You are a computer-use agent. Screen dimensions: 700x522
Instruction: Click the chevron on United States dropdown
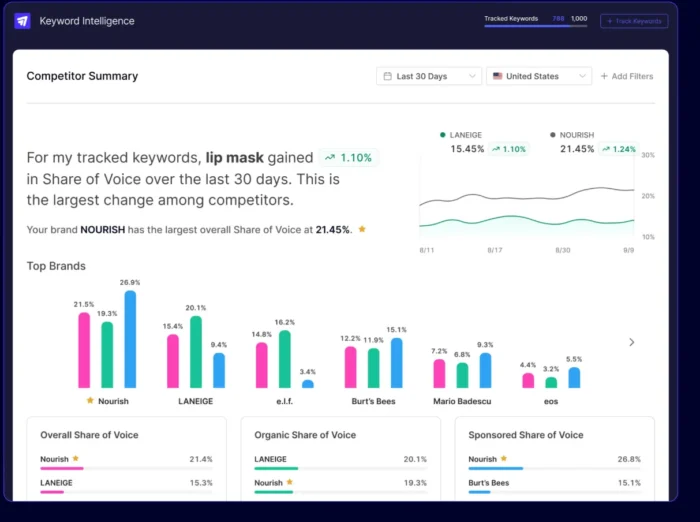click(582, 76)
